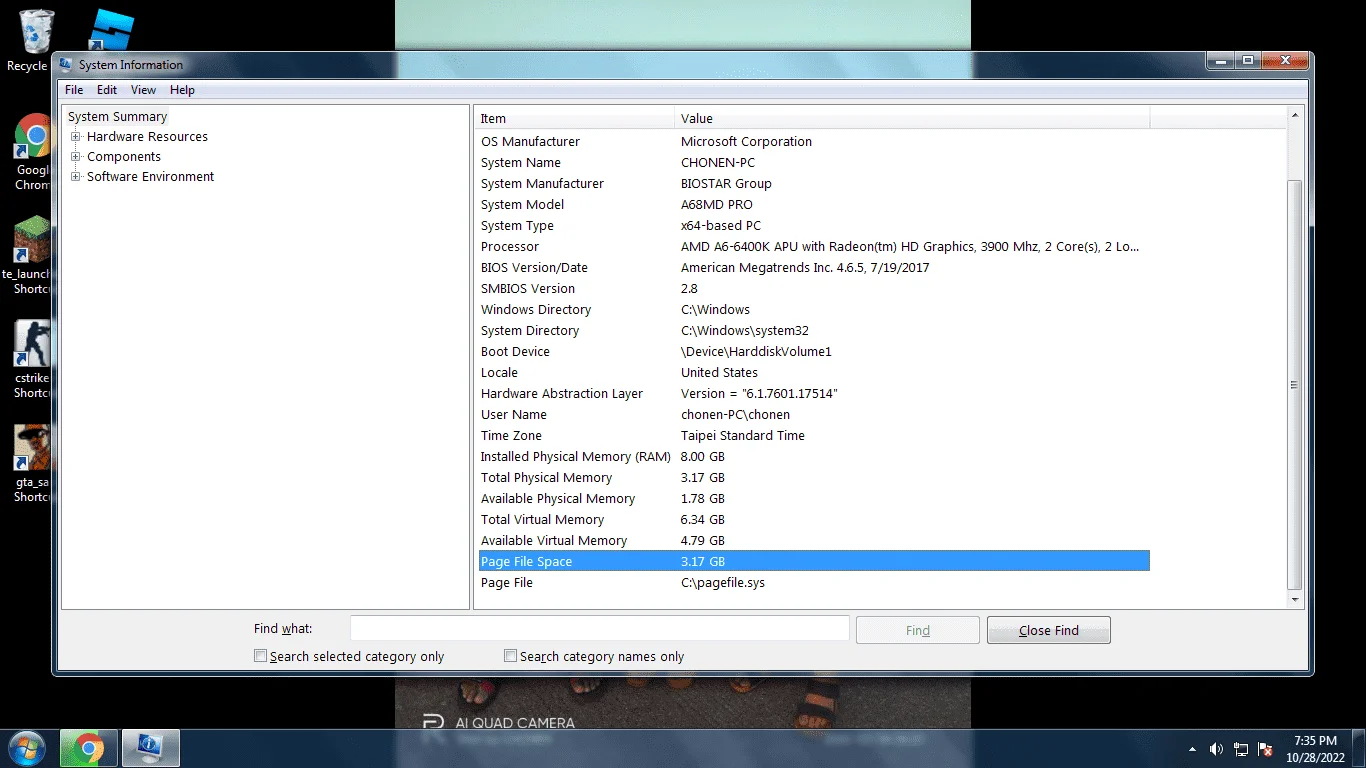Select the Available Virtual Memory row
Screen dimensions: 1366x768
(813, 541)
